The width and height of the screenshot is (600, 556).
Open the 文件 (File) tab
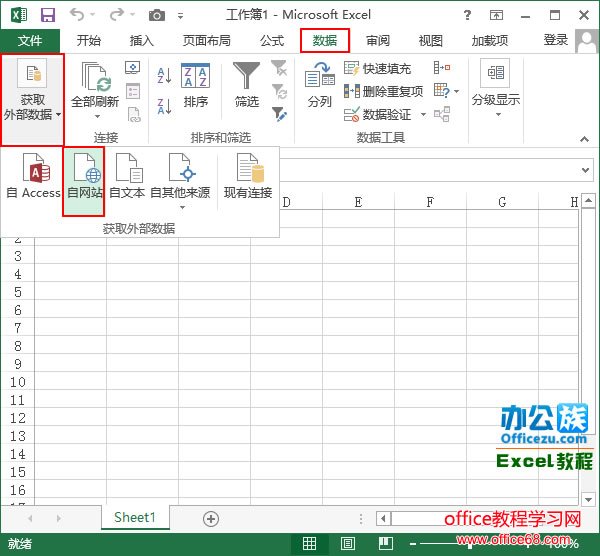(x=30, y=41)
